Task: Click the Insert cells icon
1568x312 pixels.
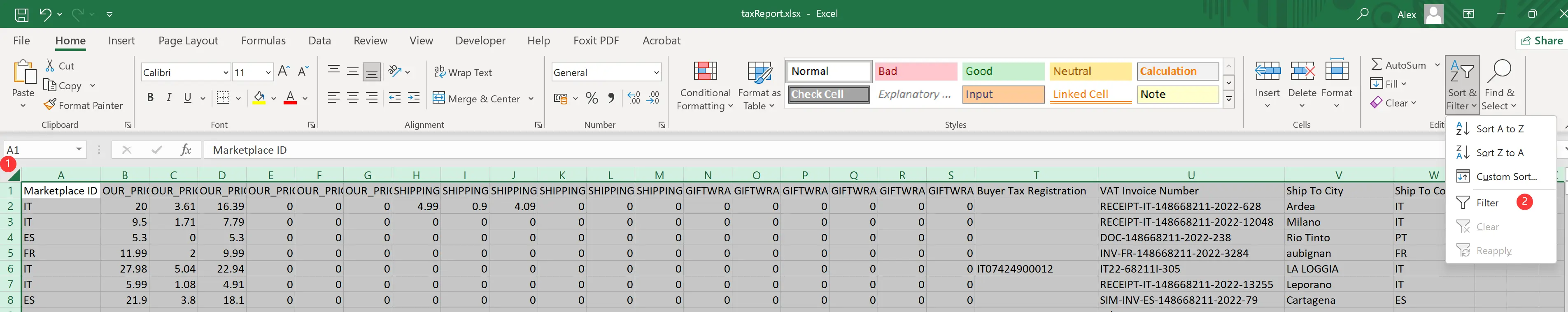Action: tap(1267, 72)
